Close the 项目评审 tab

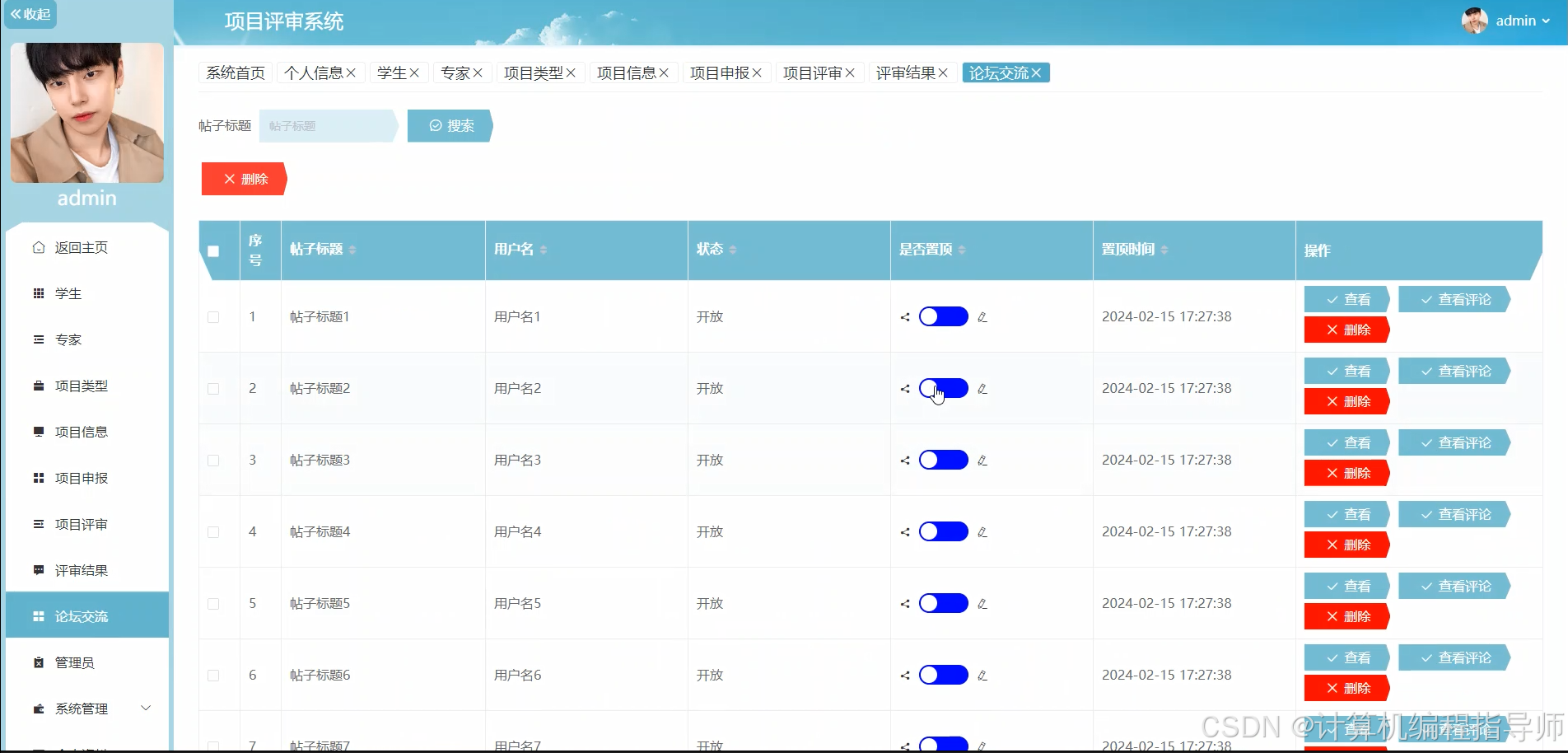[x=850, y=73]
